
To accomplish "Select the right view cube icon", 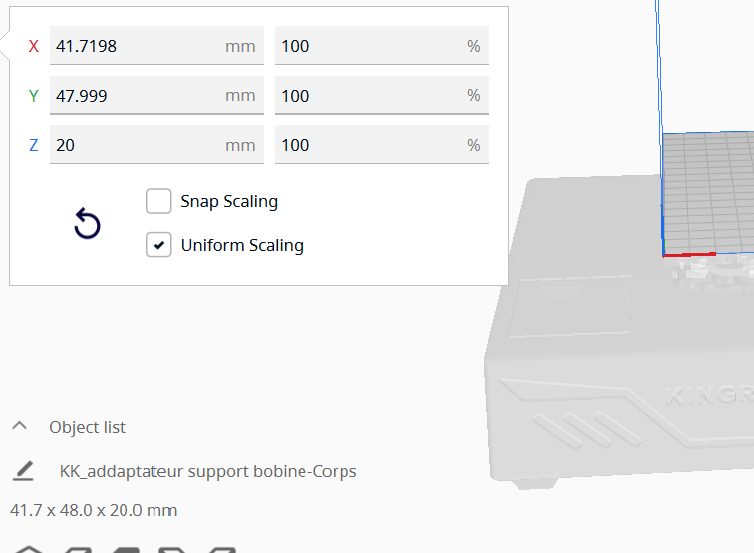I will click(222, 550).
